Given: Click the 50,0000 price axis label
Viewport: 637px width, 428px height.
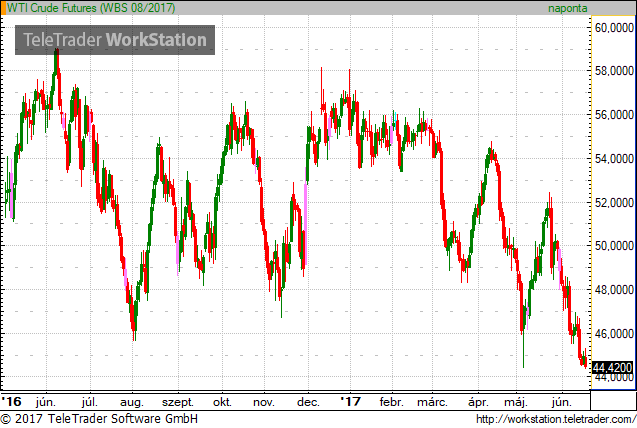Looking at the screenshot, I should tap(614, 246).
